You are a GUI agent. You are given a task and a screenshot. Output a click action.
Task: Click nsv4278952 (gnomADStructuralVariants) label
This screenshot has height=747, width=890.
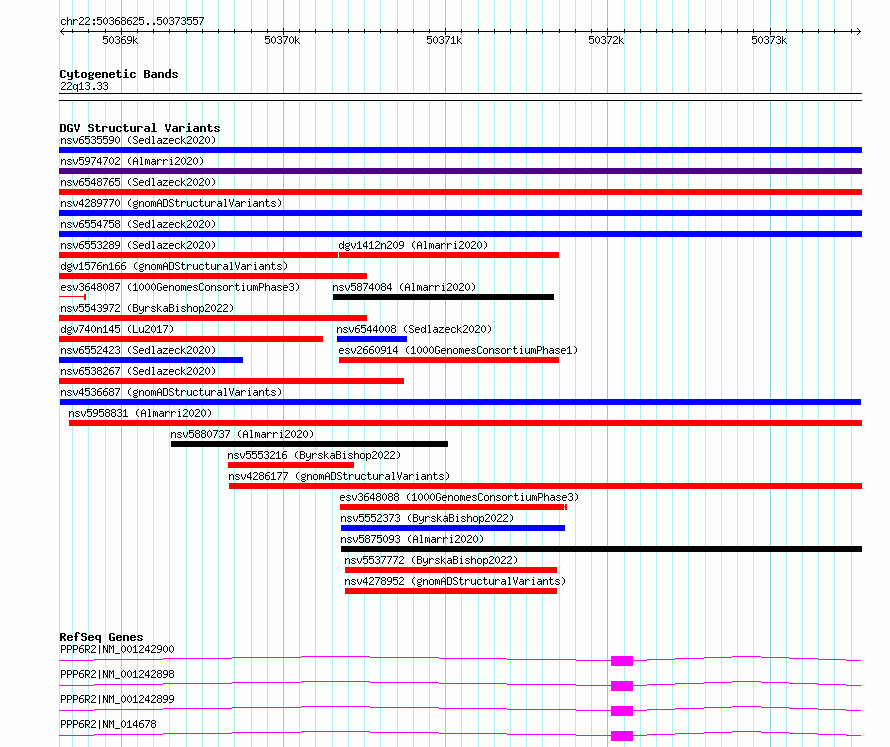point(455,581)
